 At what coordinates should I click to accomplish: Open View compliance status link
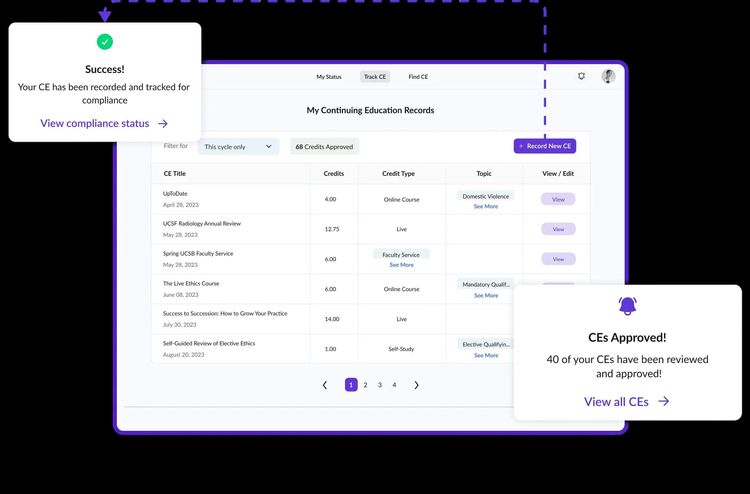[x=94, y=124]
